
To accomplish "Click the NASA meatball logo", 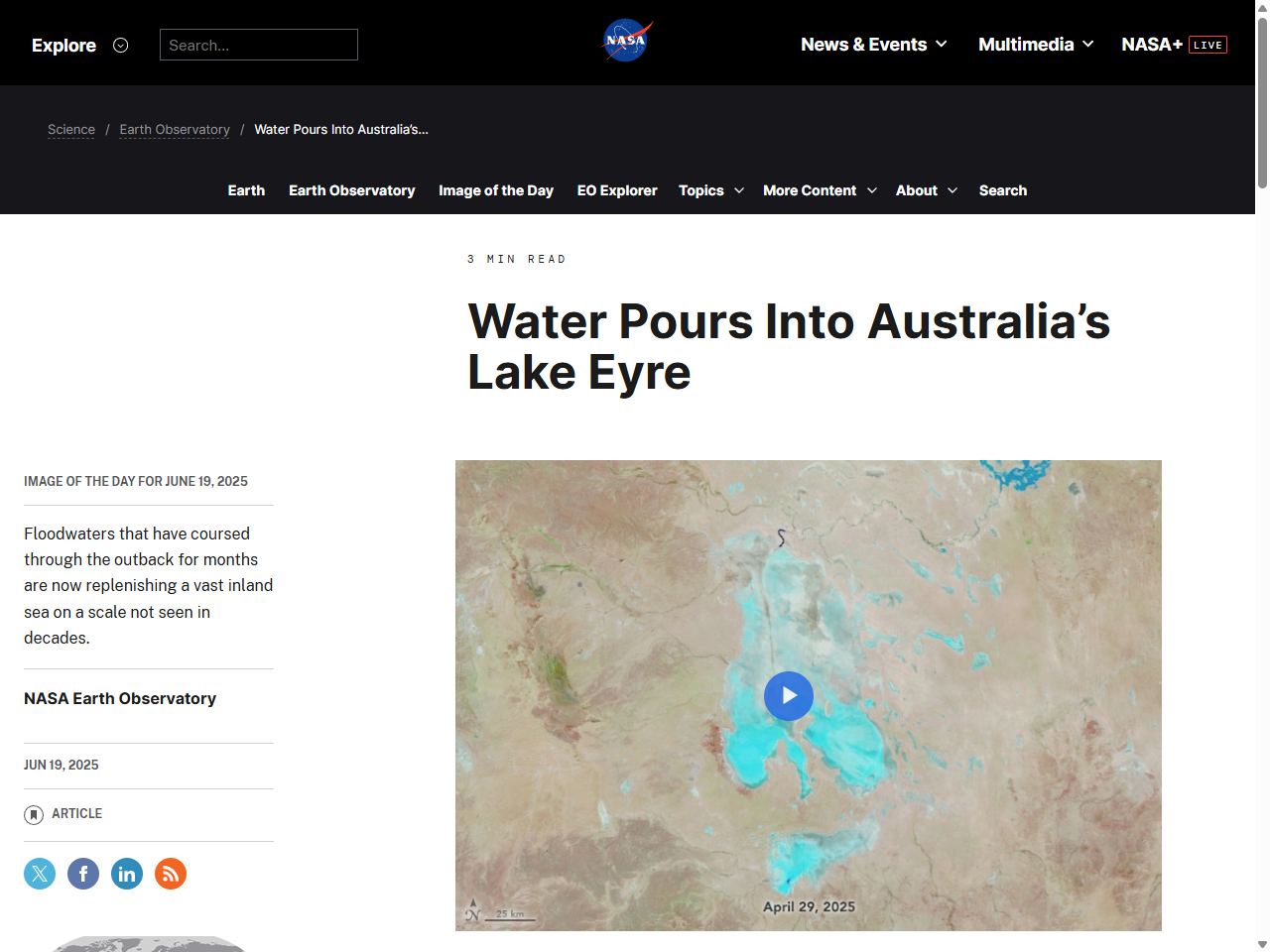I will [627, 41].
